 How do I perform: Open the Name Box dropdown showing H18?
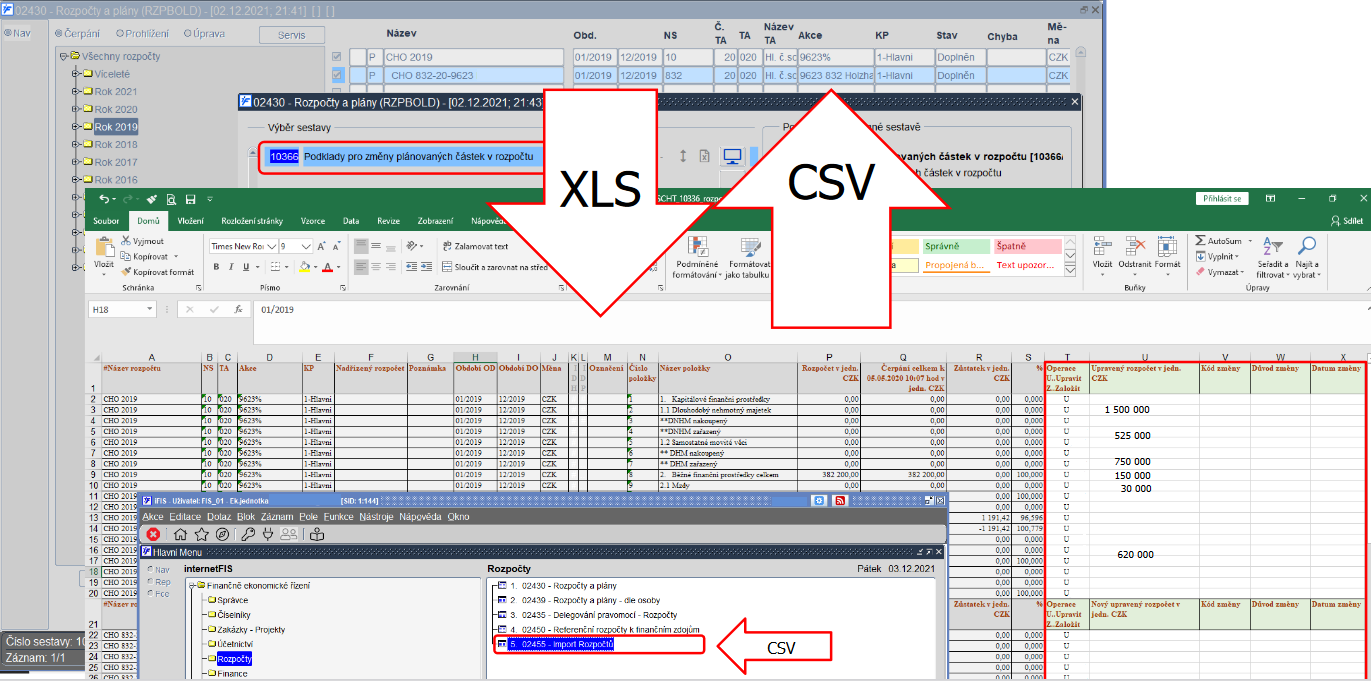click(150, 310)
